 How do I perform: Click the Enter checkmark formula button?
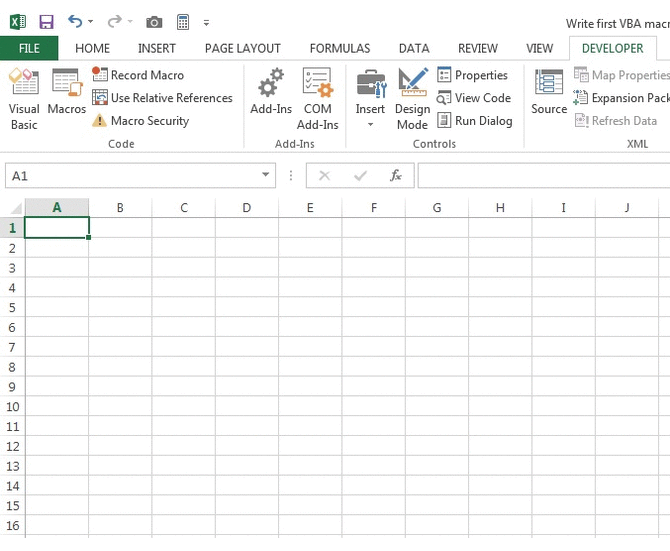(x=360, y=175)
